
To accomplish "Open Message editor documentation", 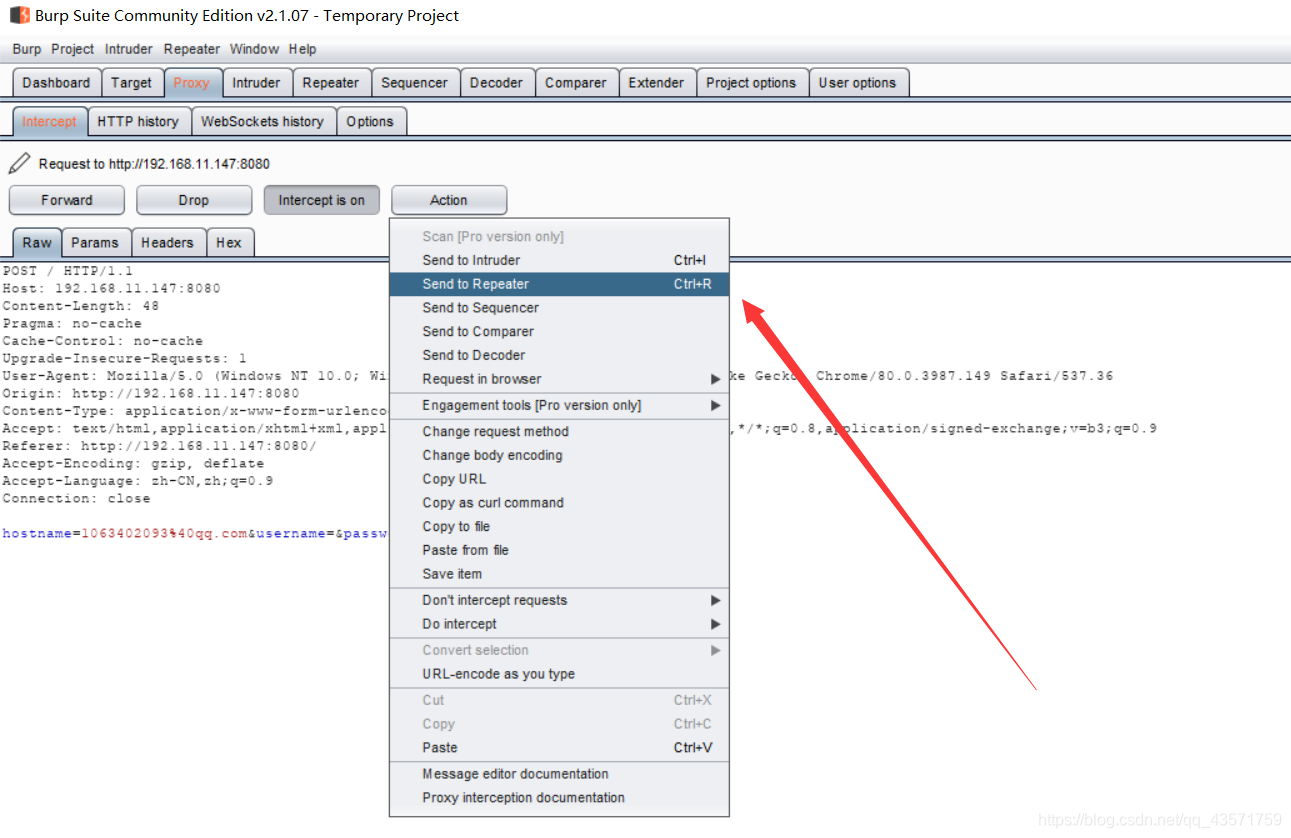I will pyautogui.click(x=559, y=774).
